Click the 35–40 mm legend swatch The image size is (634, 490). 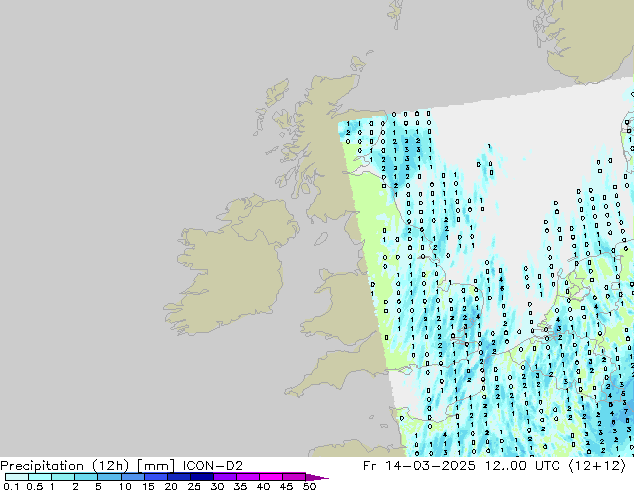(247, 477)
